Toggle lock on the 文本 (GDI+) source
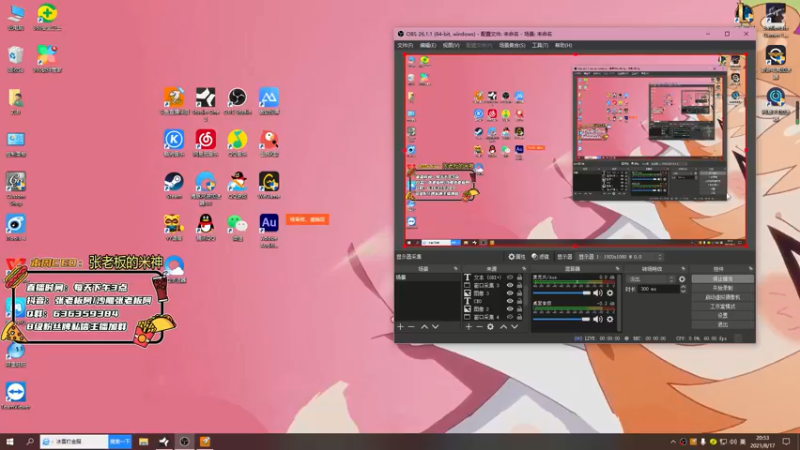This screenshot has height=450, width=800. pos(519,278)
